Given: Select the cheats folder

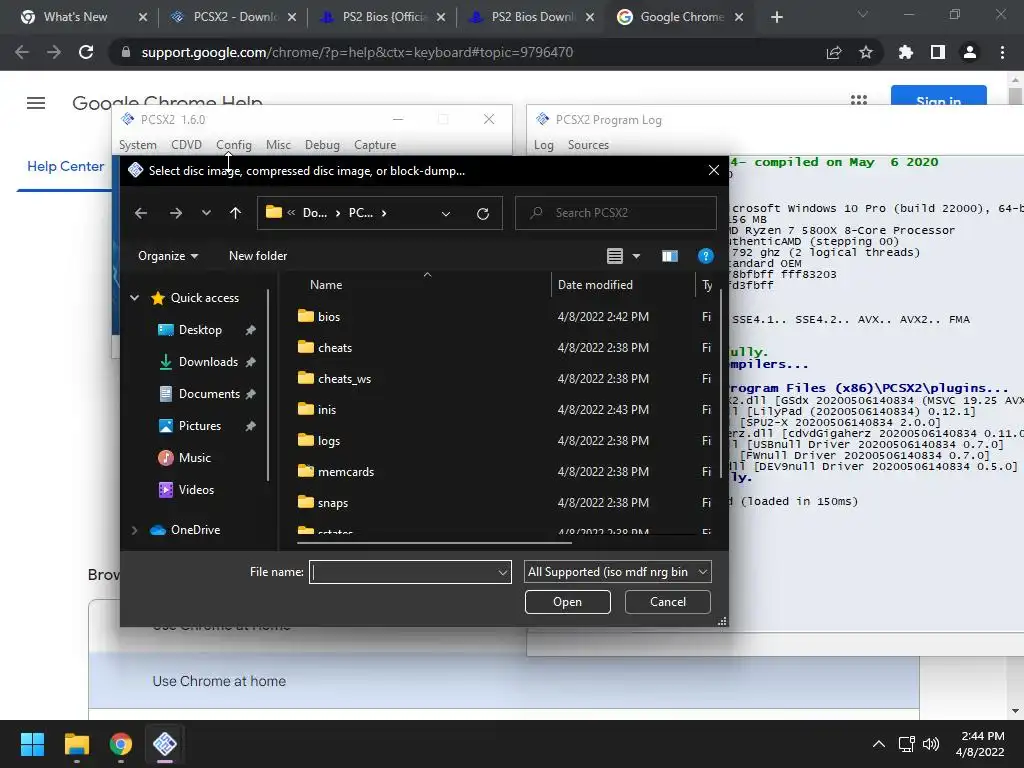Looking at the screenshot, I should [x=334, y=347].
